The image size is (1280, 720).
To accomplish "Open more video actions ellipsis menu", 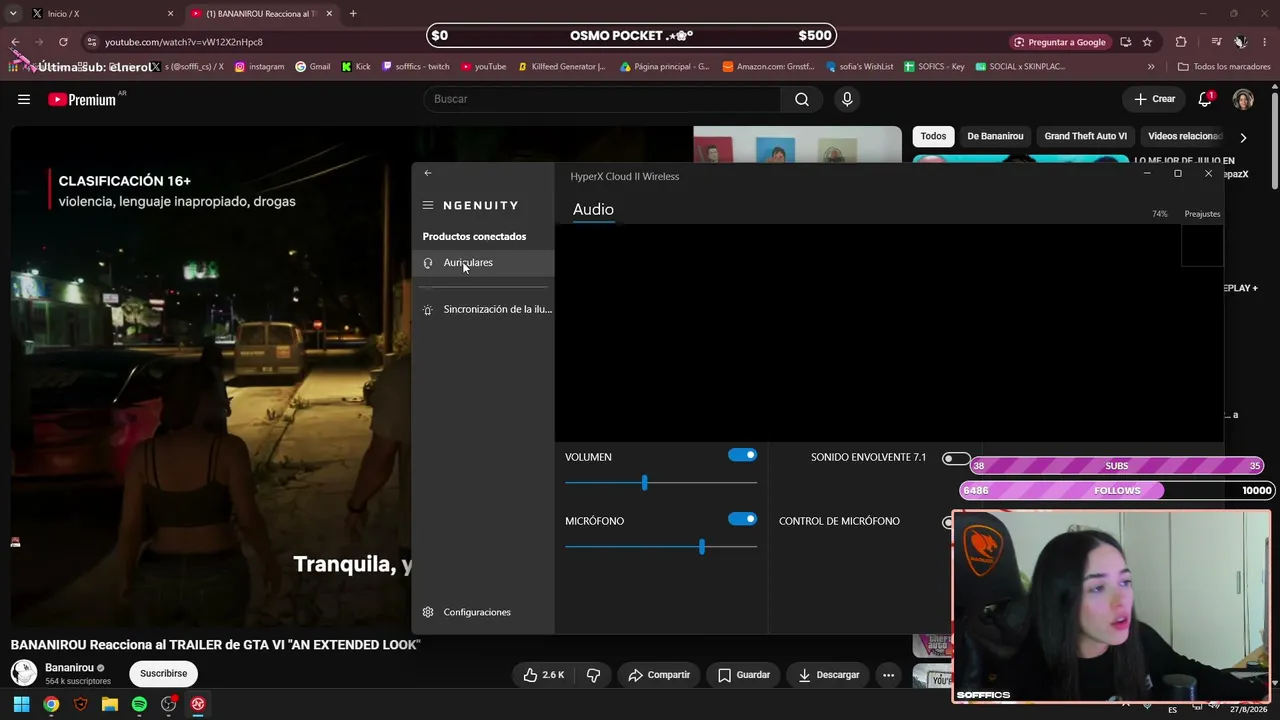I will pyautogui.click(x=888, y=675).
